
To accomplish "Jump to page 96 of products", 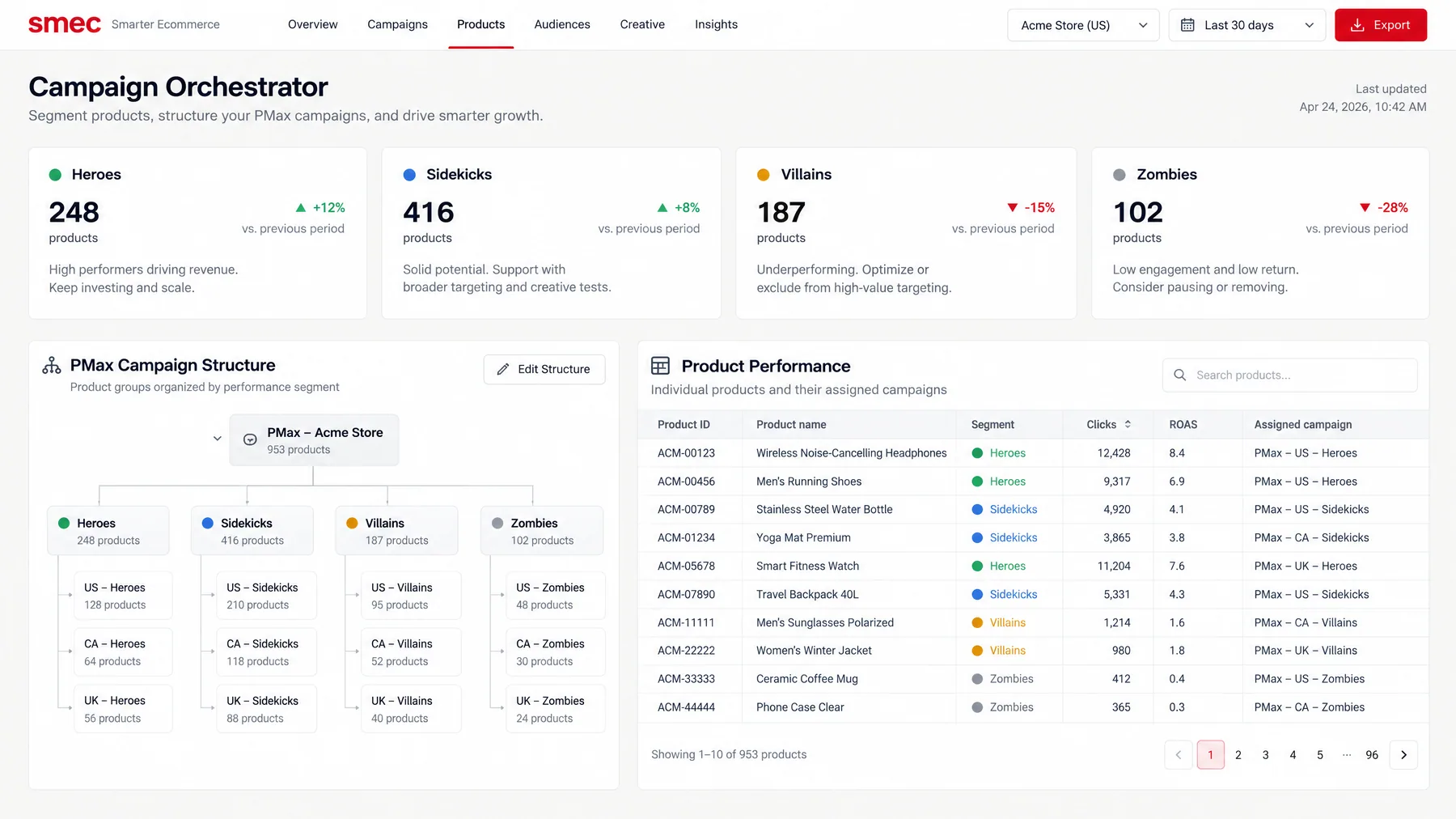I will pos(1372,754).
